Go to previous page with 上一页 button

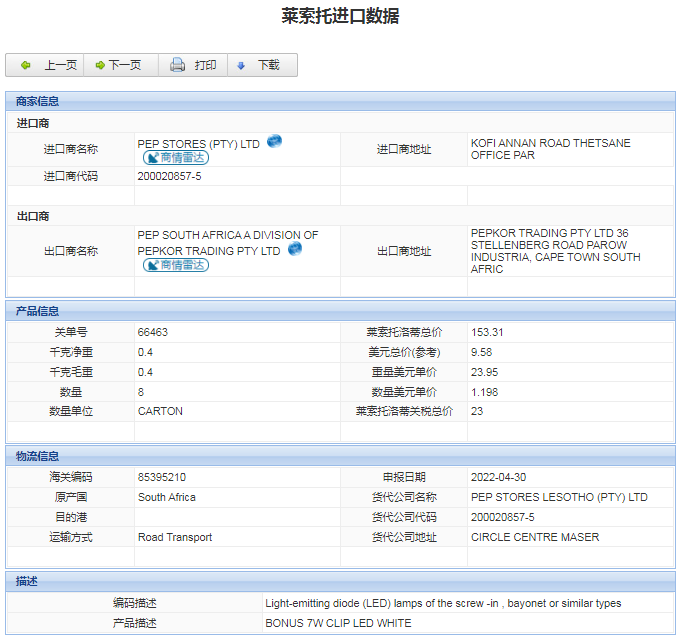pyautogui.click(x=45, y=65)
